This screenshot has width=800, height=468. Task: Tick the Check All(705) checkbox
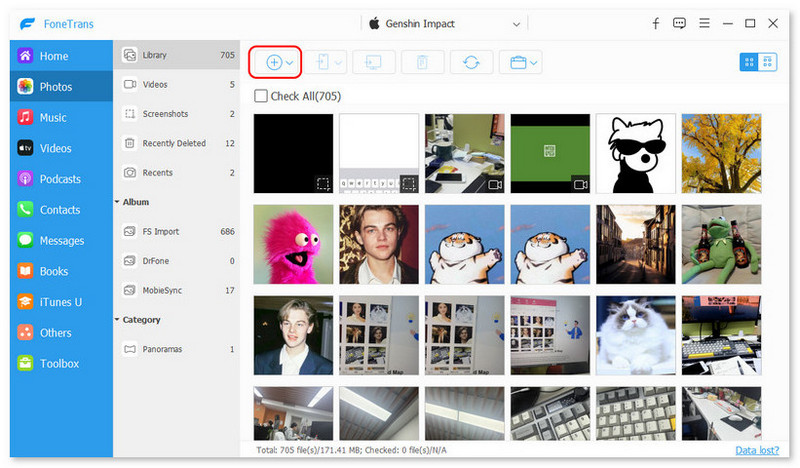click(x=261, y=96)
